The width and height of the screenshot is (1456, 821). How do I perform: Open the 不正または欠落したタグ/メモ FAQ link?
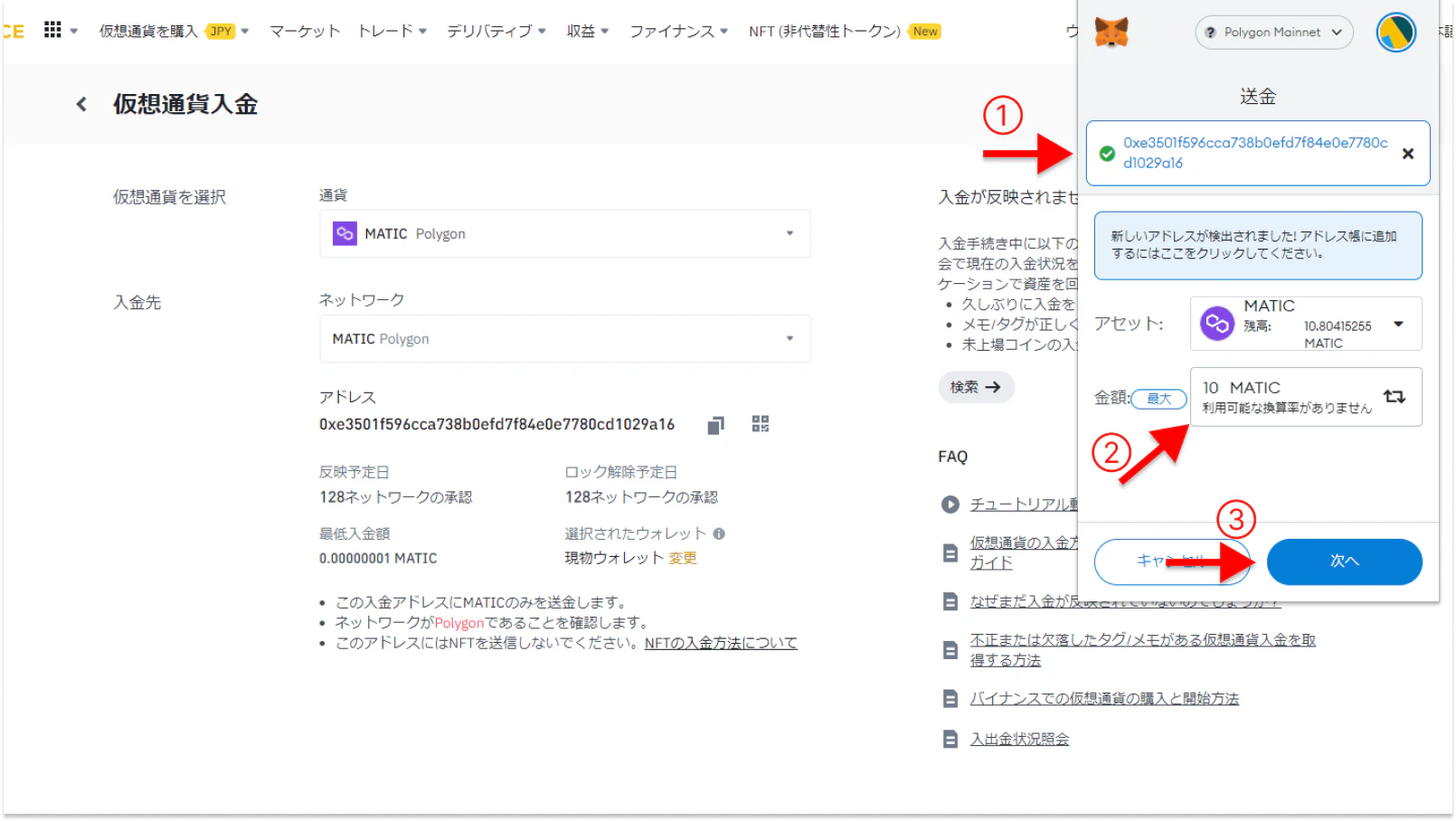(1143, 650)
